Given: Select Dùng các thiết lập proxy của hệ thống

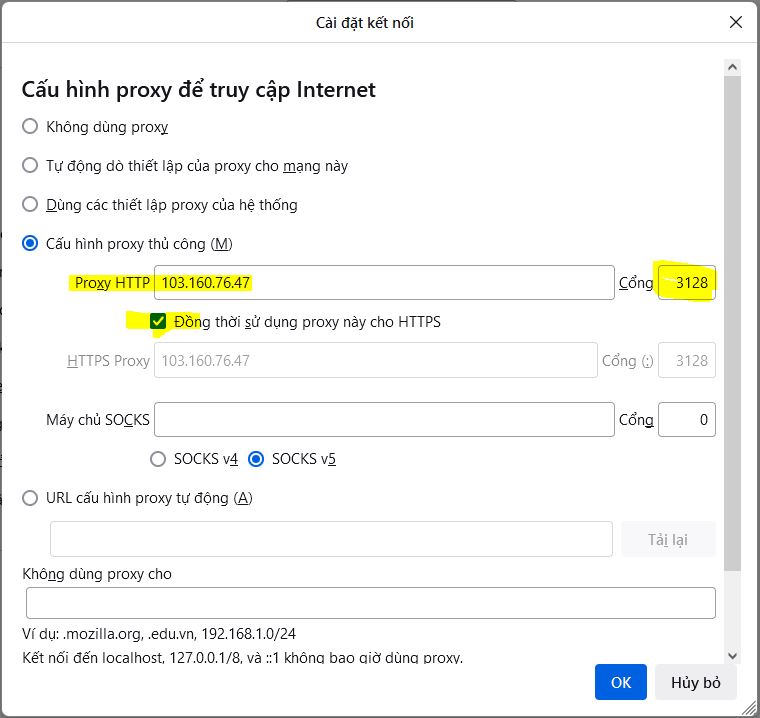Looking at the screenshot, I should pyautogui.click(x=30, y=205).
